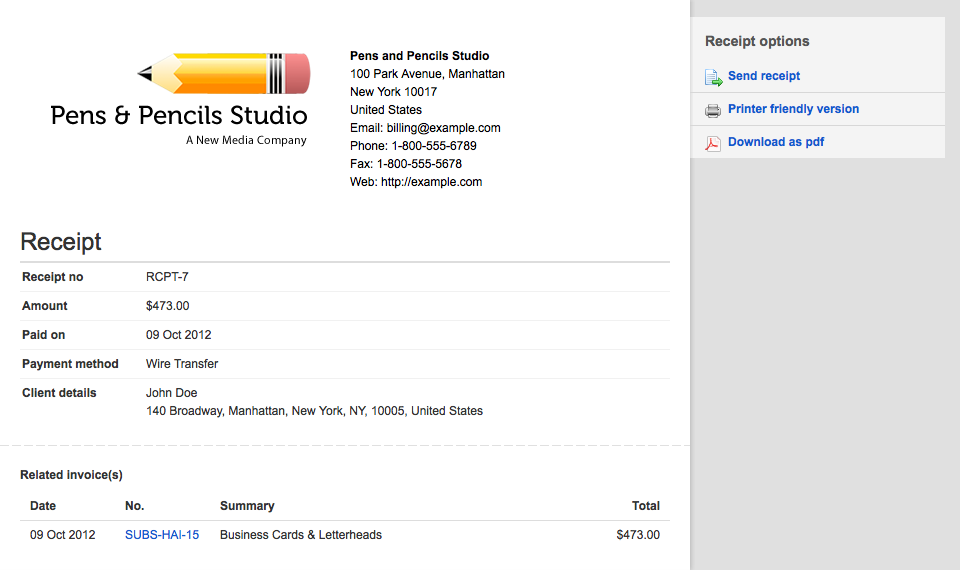
Task: Open the Printer friendly version link
Action: tap(793, 109)
